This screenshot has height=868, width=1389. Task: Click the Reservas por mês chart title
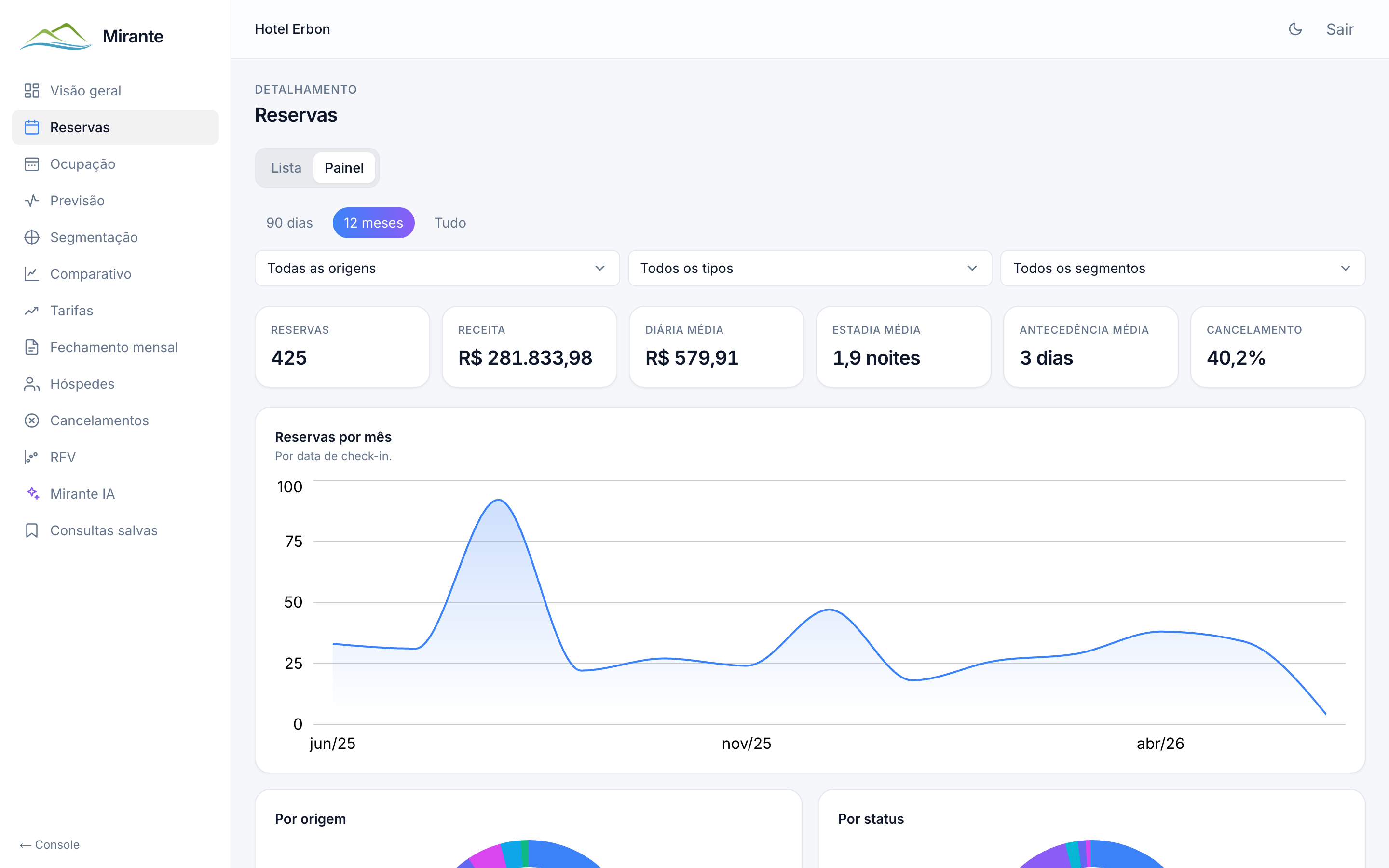(333, 437)
